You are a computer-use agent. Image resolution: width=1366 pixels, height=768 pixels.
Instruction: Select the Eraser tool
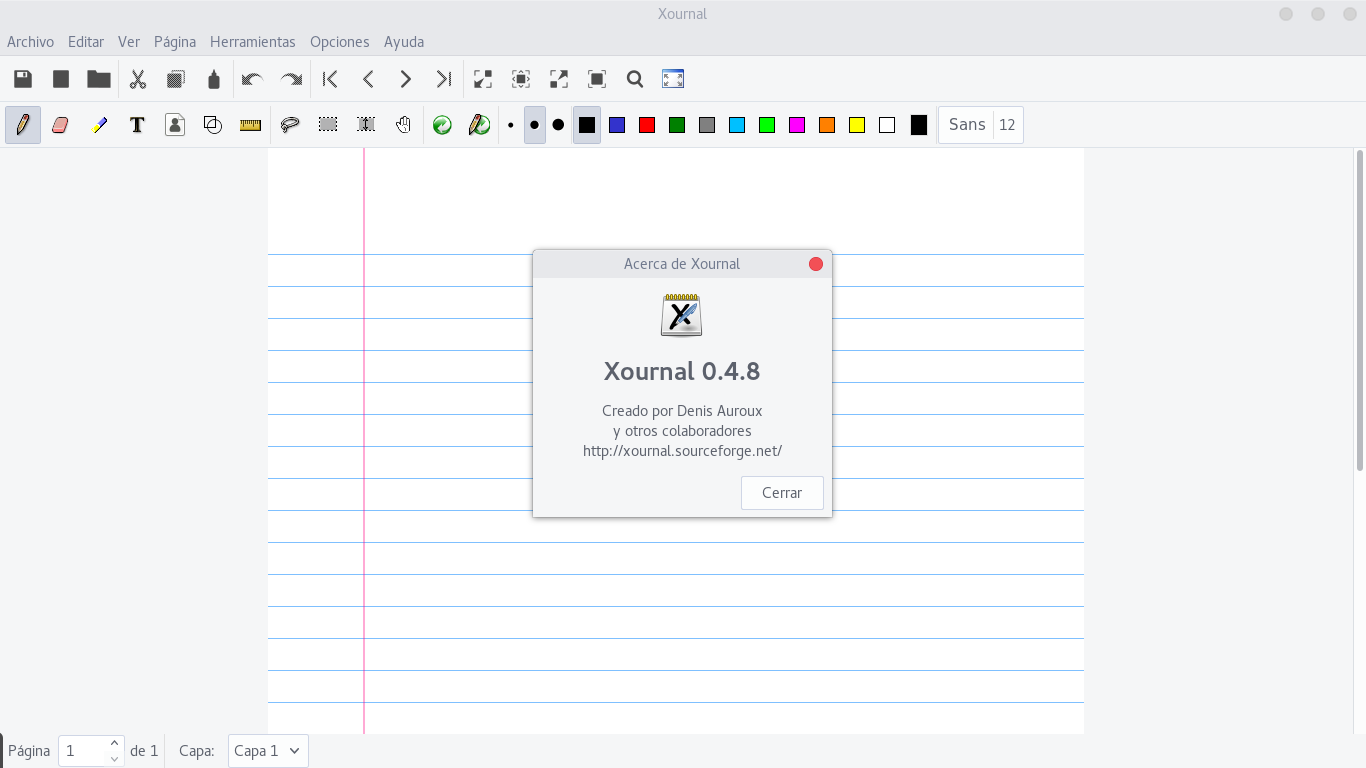(x=60, y=125)
